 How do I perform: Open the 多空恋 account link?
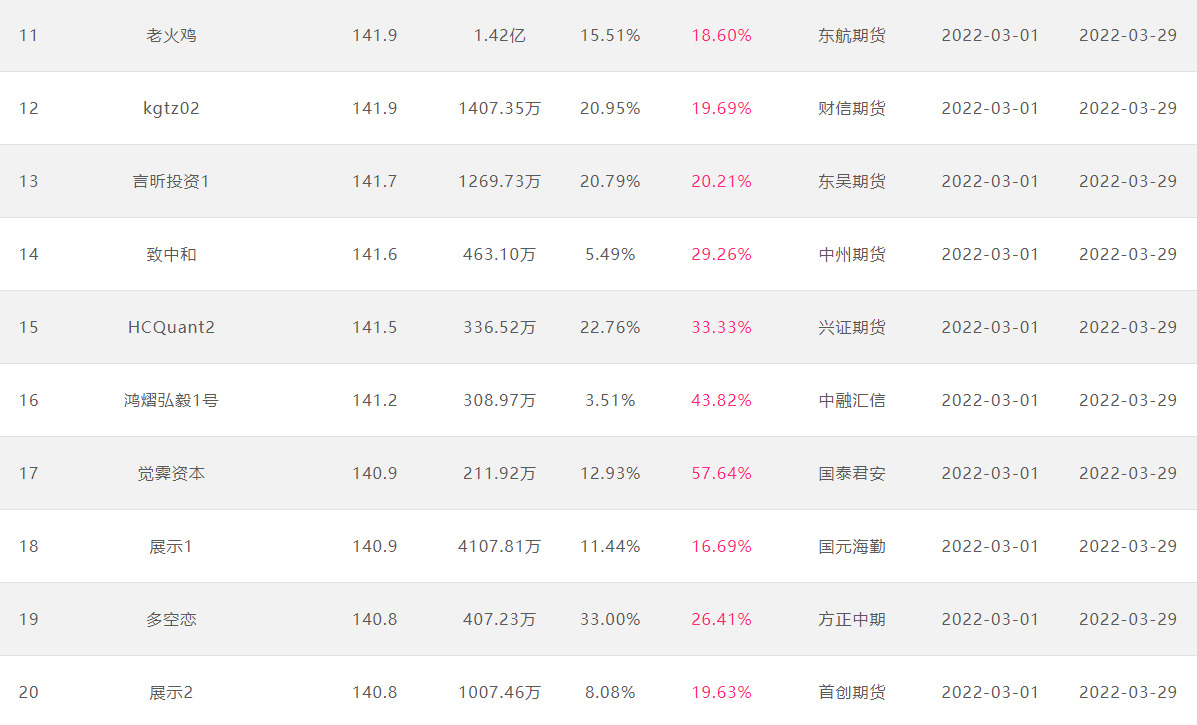tap(171, 619)
